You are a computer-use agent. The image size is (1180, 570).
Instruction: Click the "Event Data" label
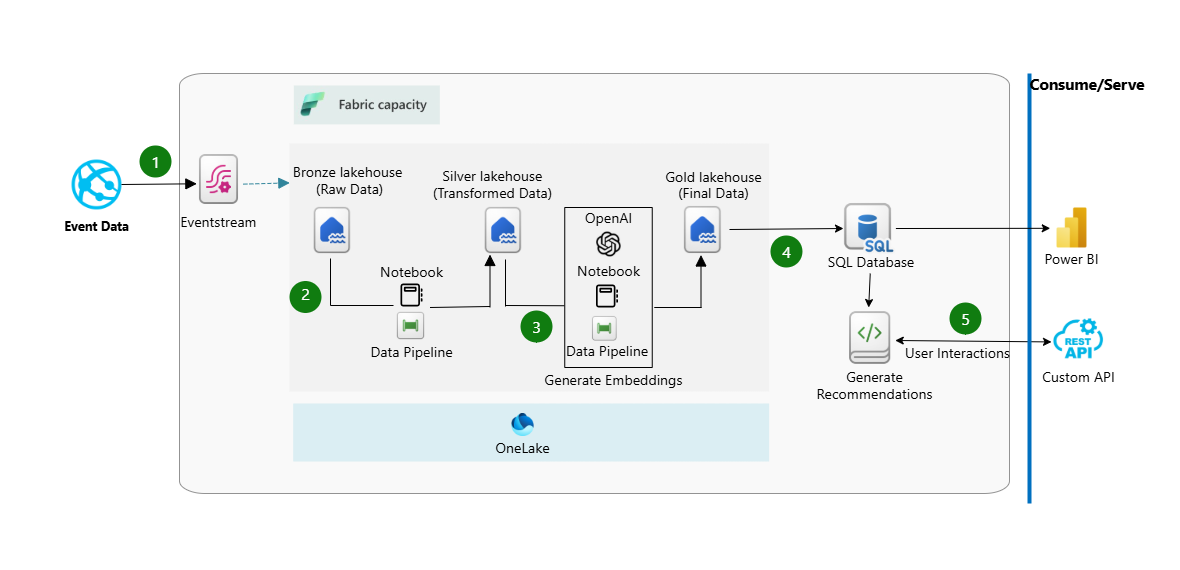(96, 226)
